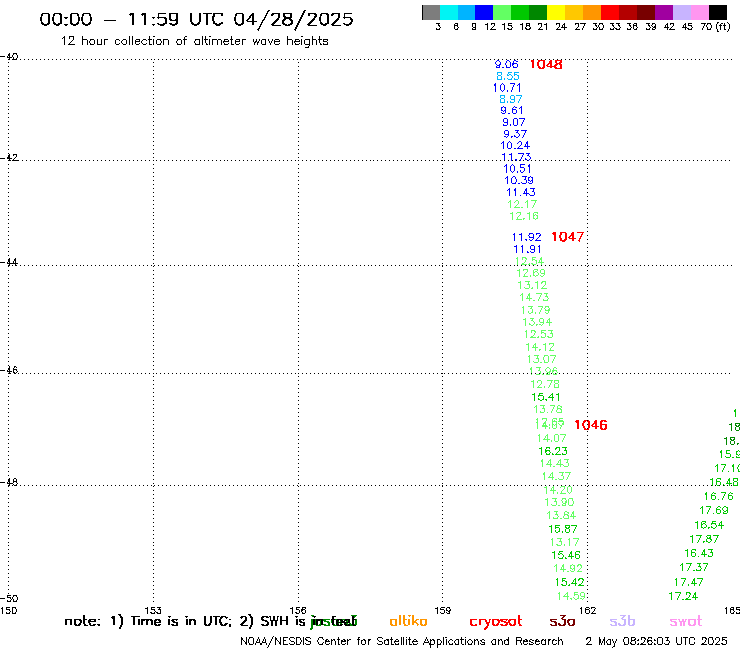The height and width of the screenshot is (650, 740).
Task: Select the cryosat satellite label
Action: [x=496, y=622]
